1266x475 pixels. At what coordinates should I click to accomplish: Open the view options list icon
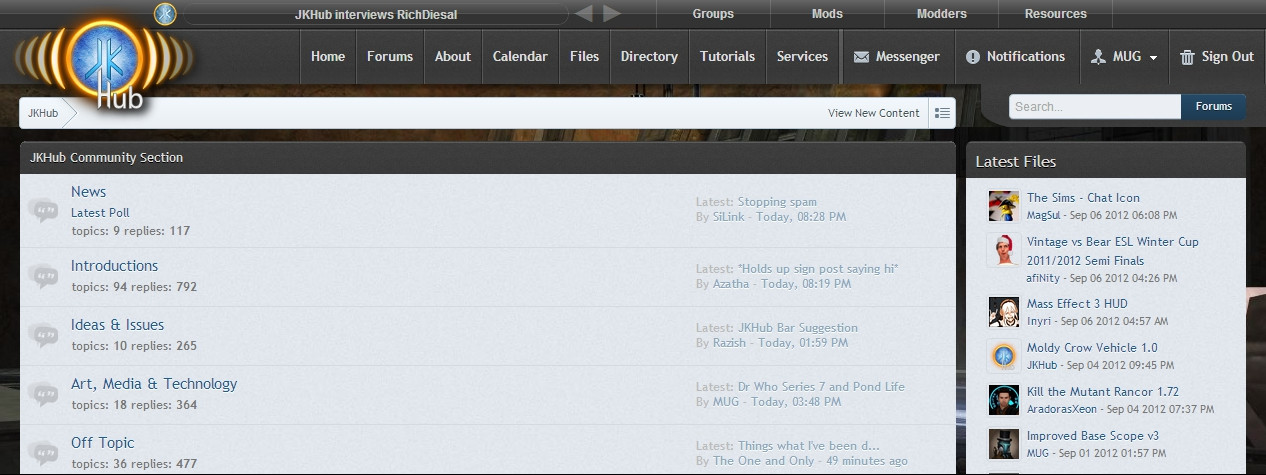coord(942,113)
